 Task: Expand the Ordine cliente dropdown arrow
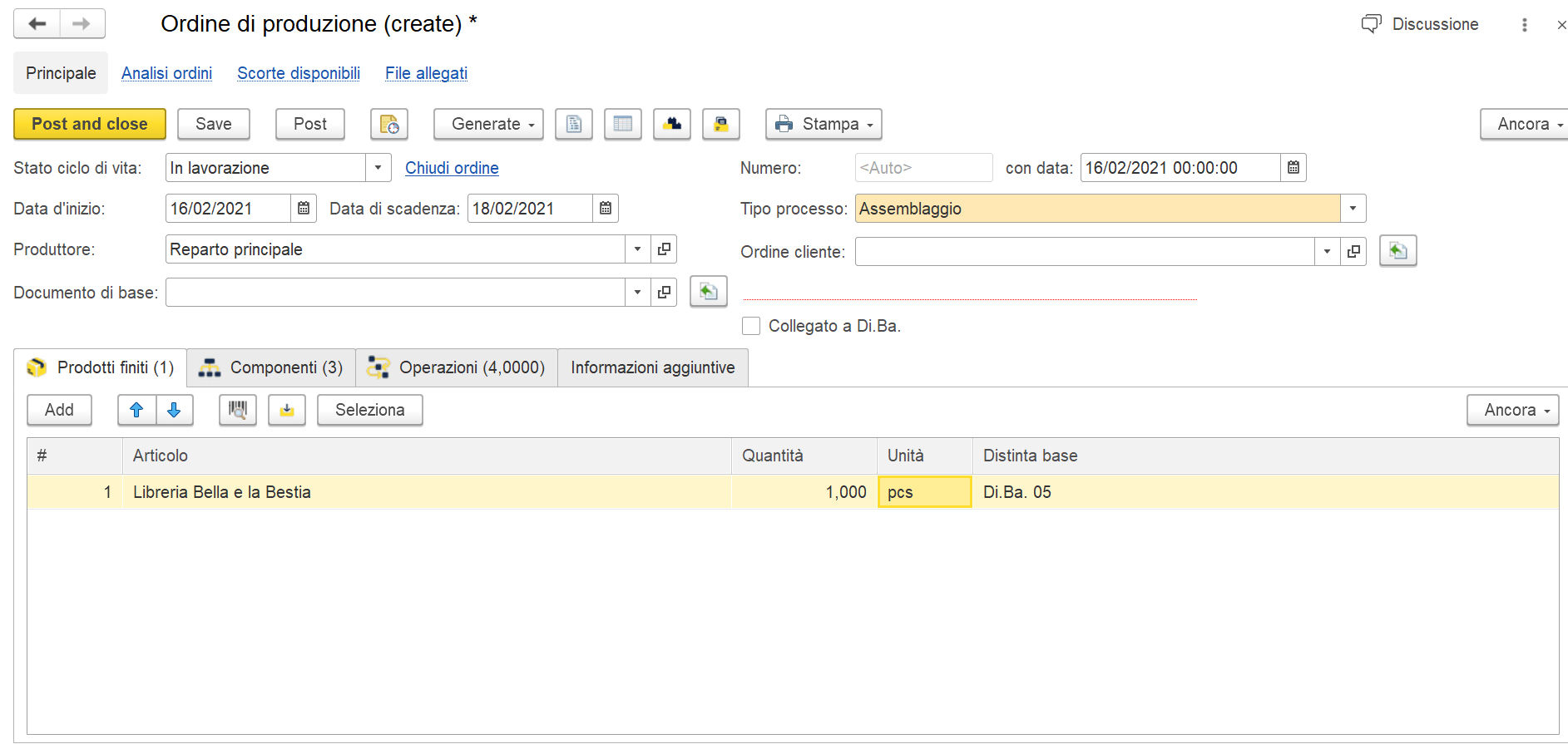[1328, 251]
